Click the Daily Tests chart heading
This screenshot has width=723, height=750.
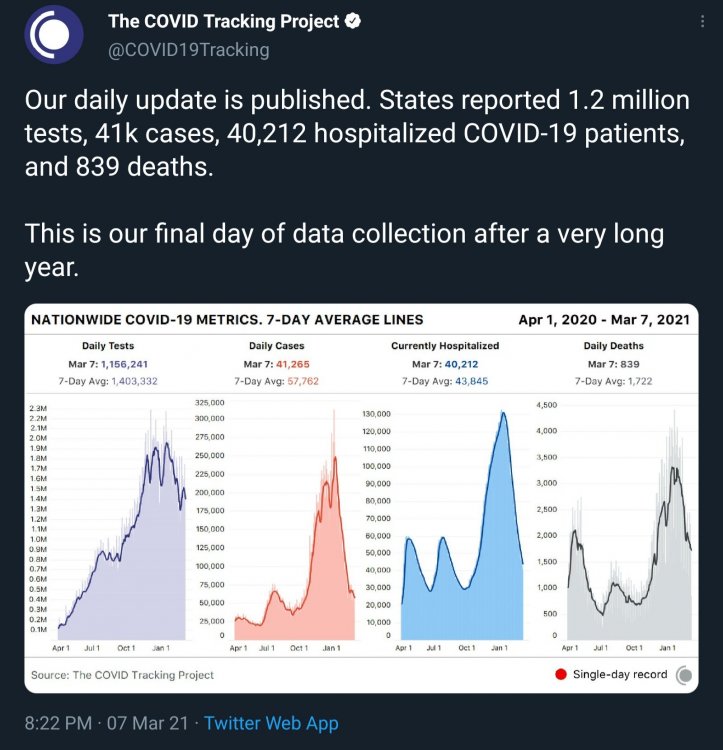tap(108, 346)
